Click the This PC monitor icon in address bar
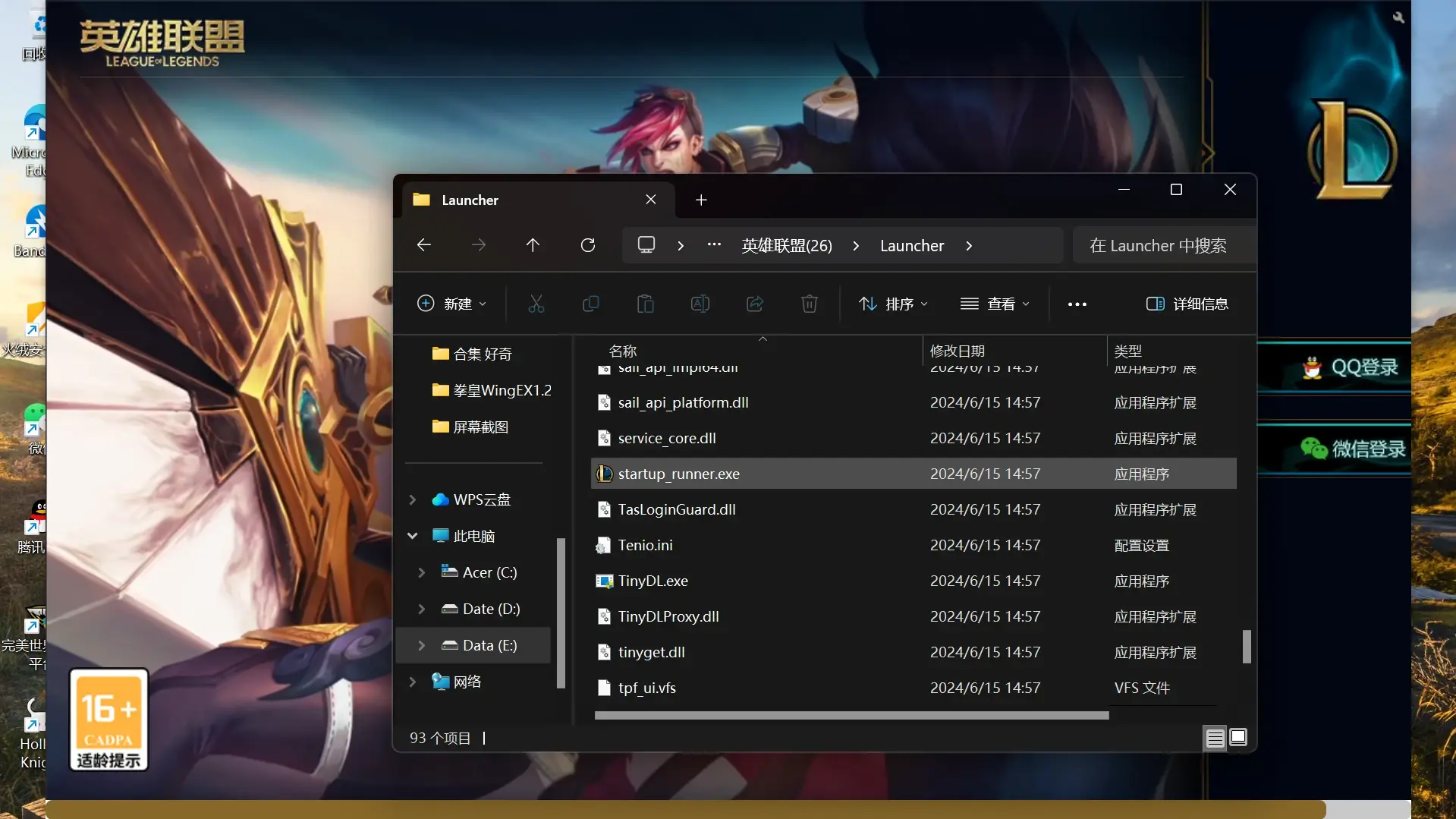The height and width of the screenshot is (819, 1456). 646,245
